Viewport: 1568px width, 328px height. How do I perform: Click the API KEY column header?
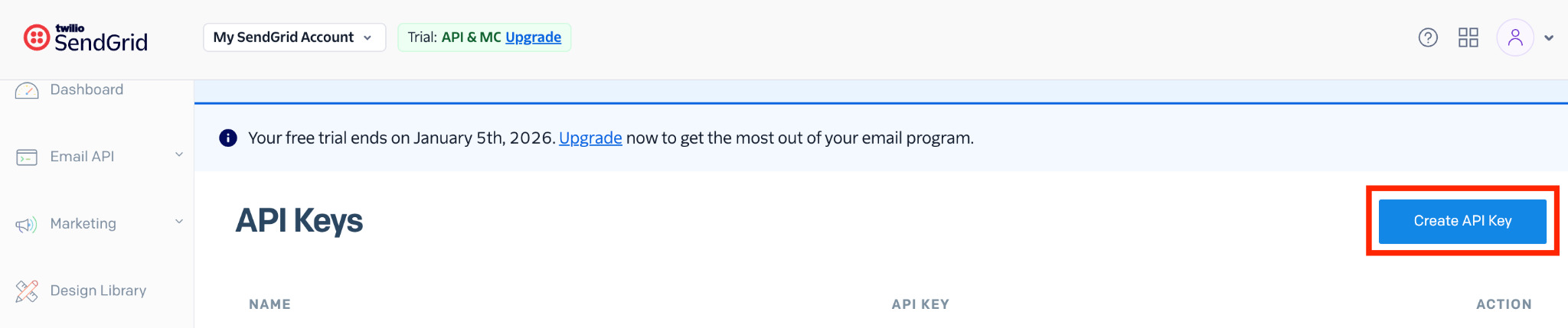920,304
